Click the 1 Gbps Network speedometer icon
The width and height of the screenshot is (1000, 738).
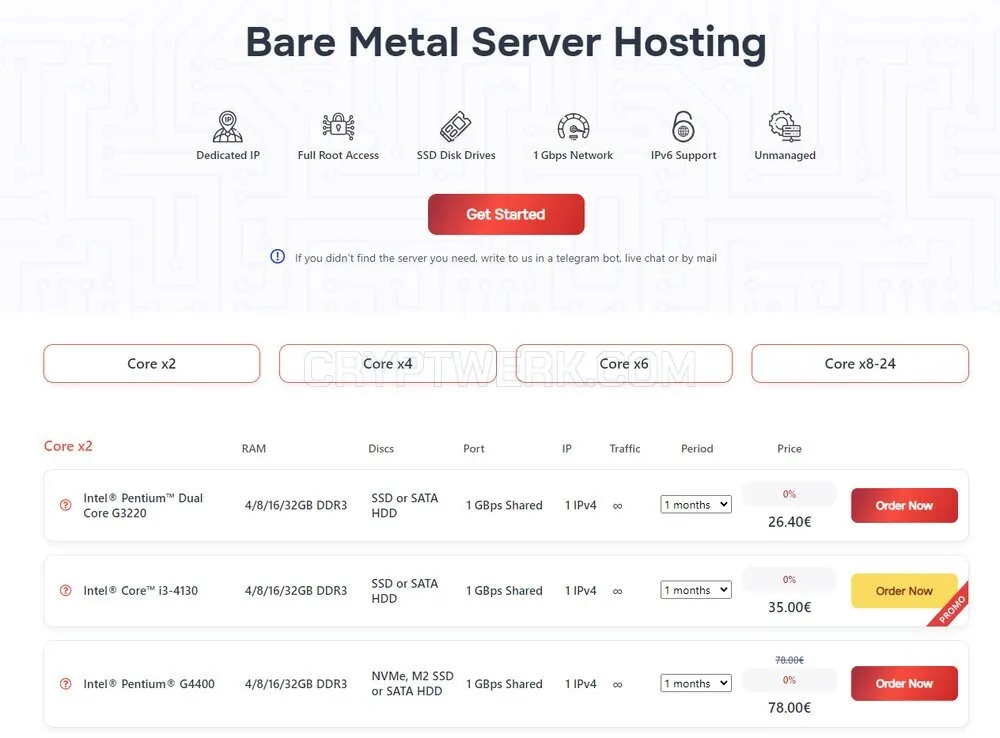(573, 126)
